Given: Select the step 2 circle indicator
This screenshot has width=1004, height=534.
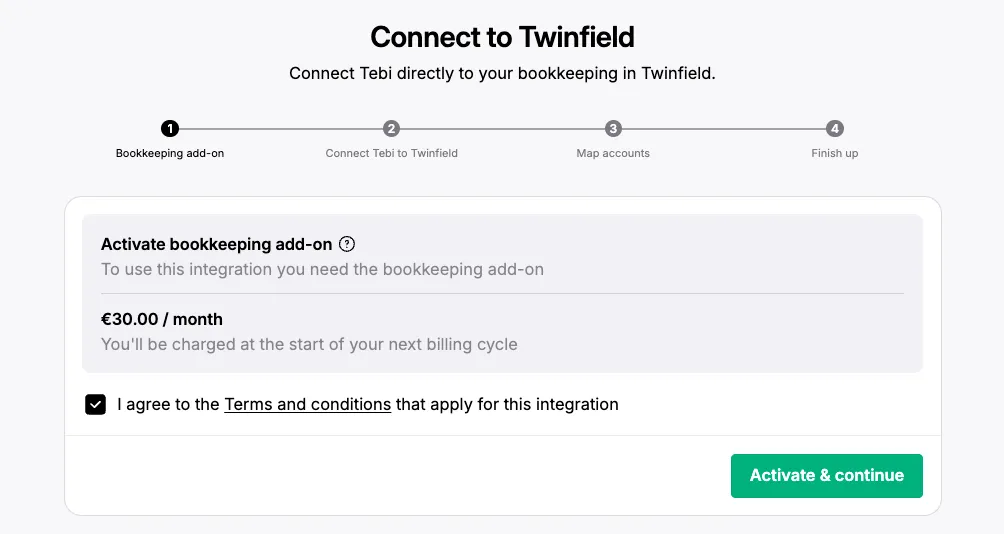Looking at the screenshot, I should click(392, 128).
